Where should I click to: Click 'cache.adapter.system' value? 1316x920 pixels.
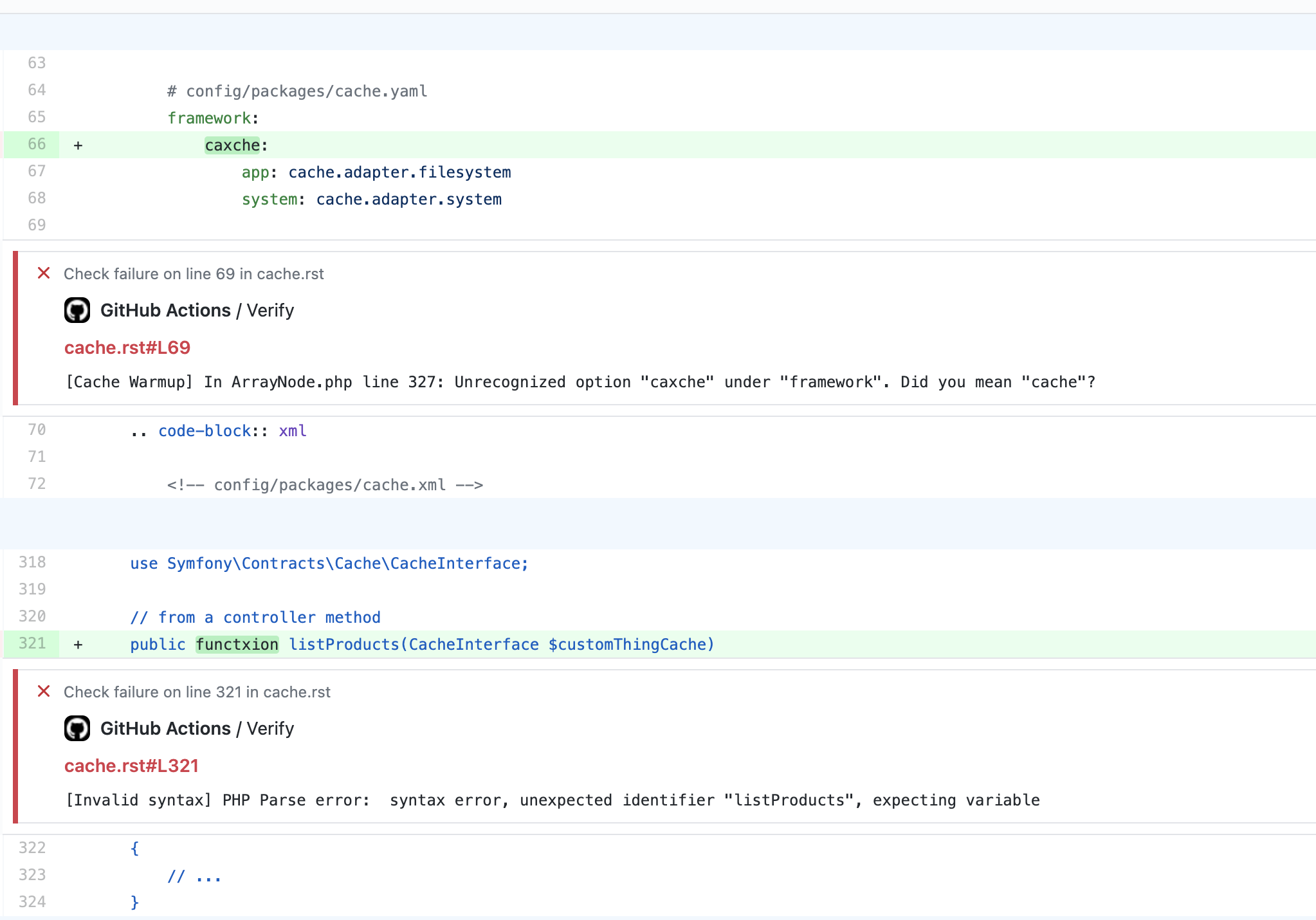pos(408,199)
